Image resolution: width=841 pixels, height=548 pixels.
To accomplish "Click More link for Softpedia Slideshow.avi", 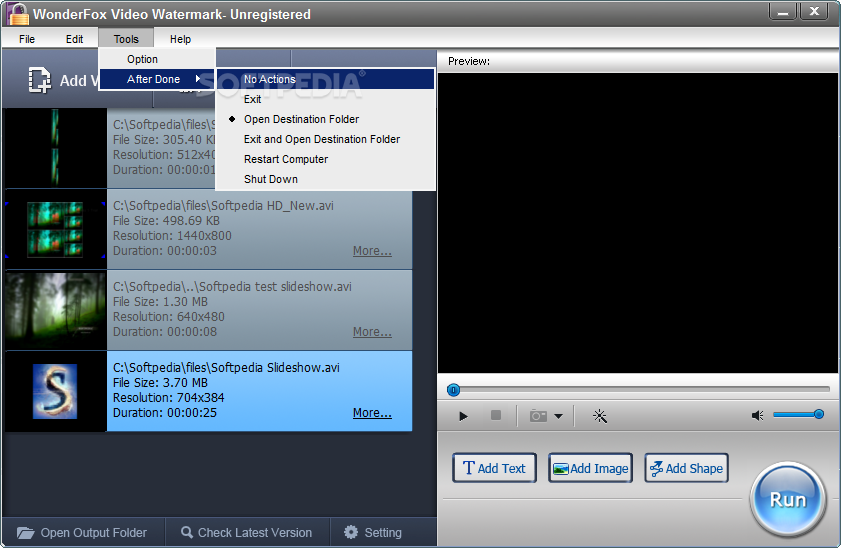I will tap(372, 412).
